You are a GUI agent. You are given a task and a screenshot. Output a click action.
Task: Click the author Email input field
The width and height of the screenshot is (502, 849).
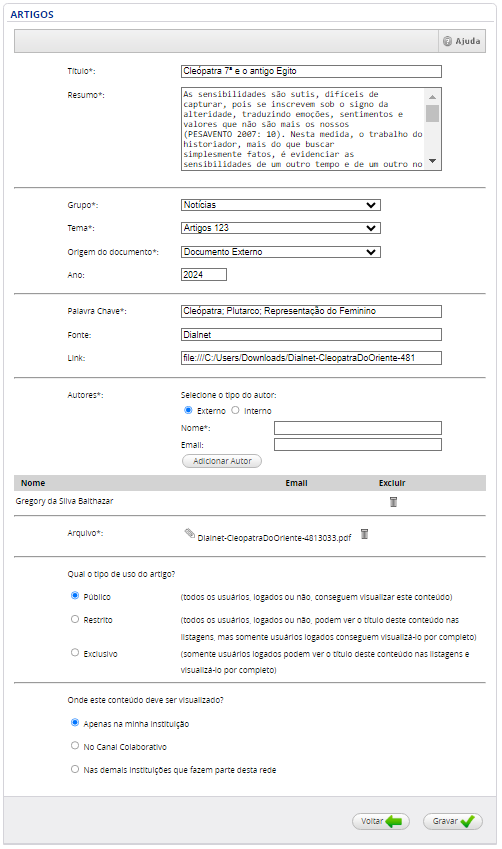[357, 445]
